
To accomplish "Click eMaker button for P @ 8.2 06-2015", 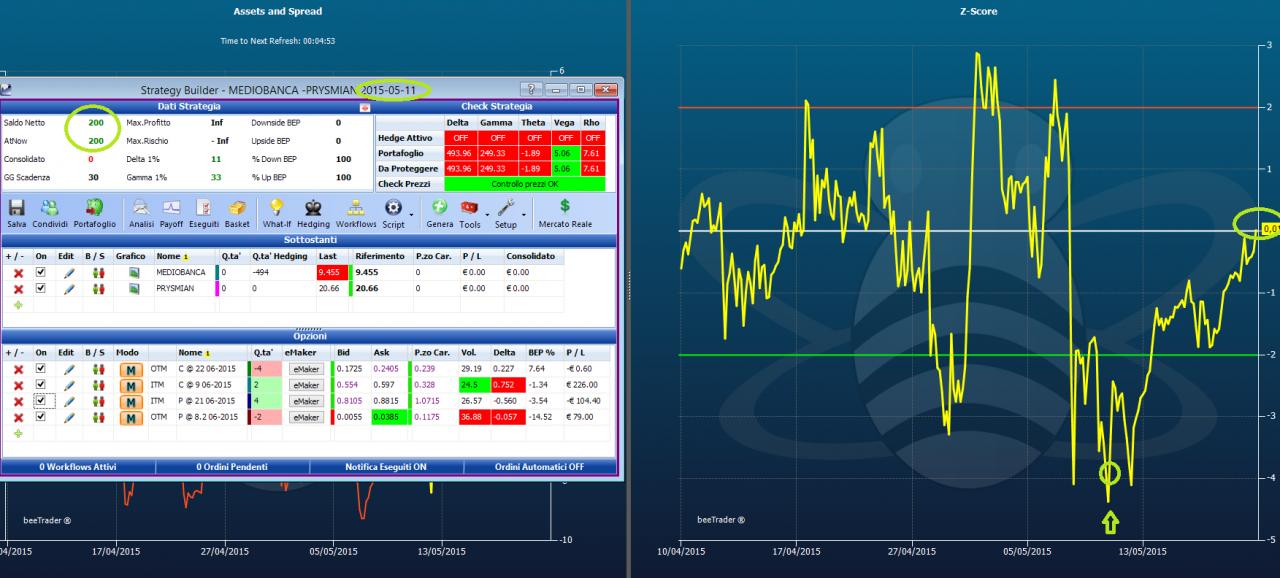I will [x=306, y=417].
